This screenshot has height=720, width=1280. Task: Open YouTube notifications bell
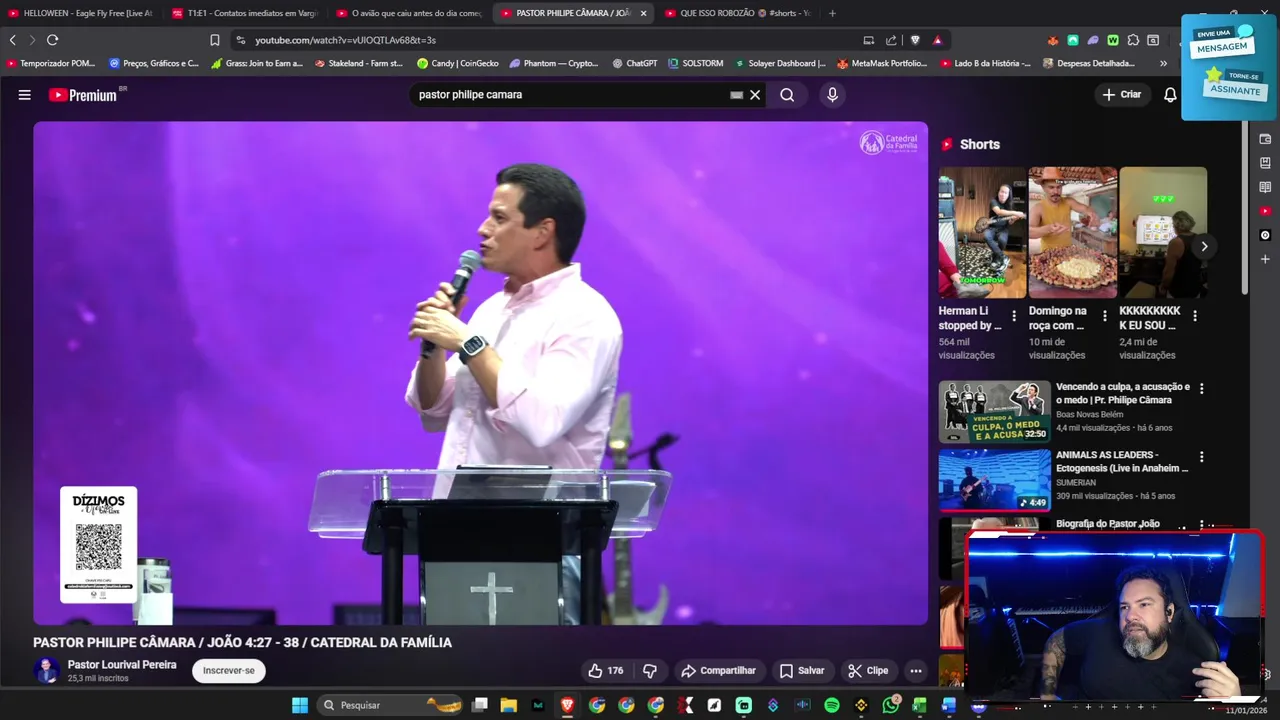1170,95
